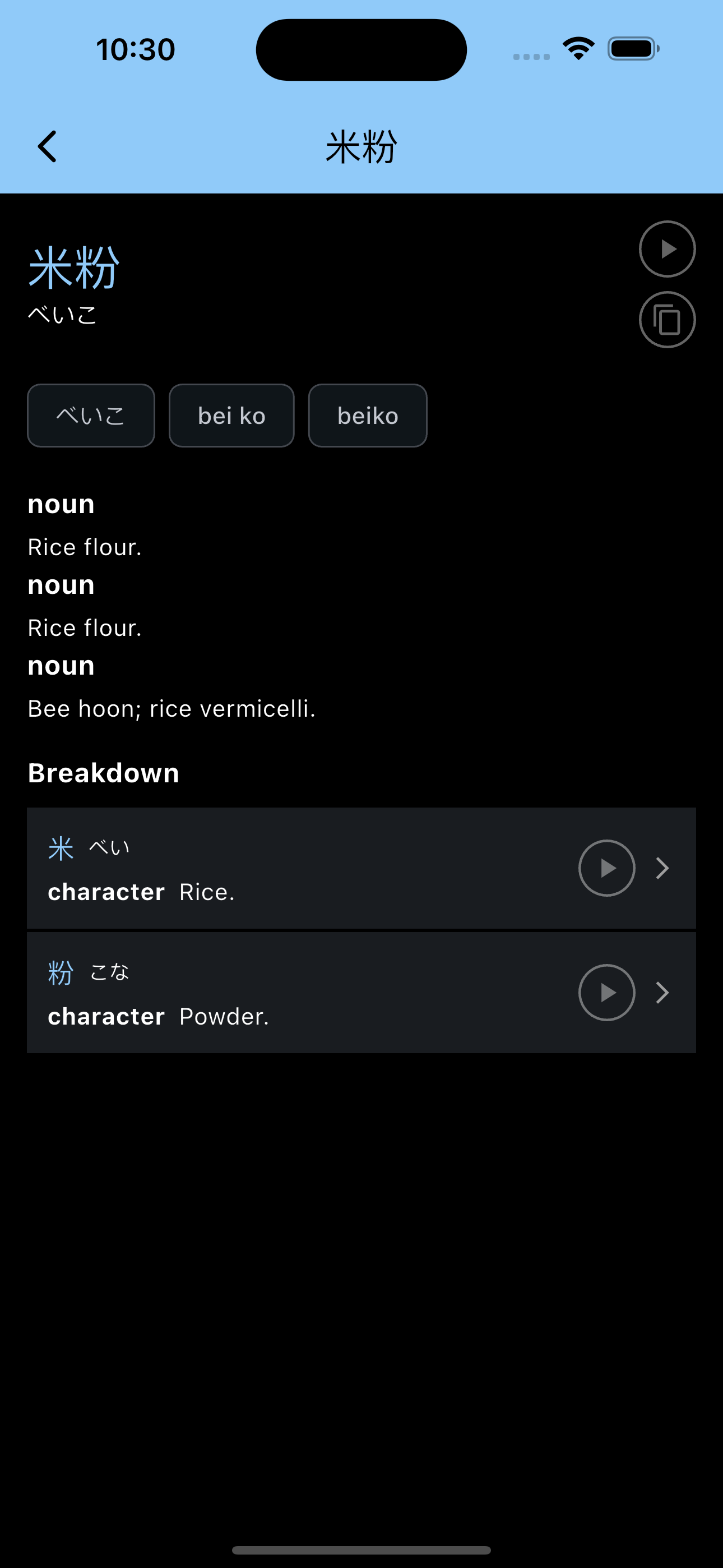Select the 'beiko' romaji chip
The height and width of the screenshot is (1568, 723).
pos(368,416)
